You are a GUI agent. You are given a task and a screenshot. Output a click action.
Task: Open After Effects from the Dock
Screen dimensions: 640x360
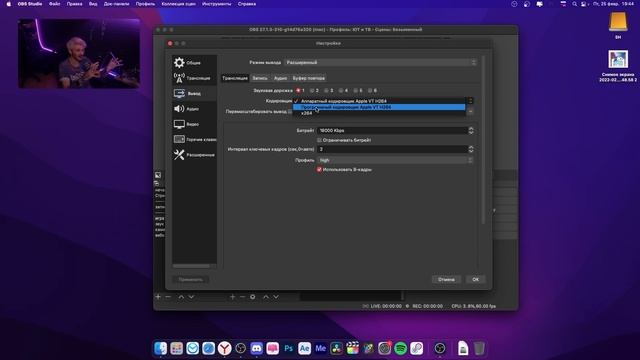tap(304, 348)
